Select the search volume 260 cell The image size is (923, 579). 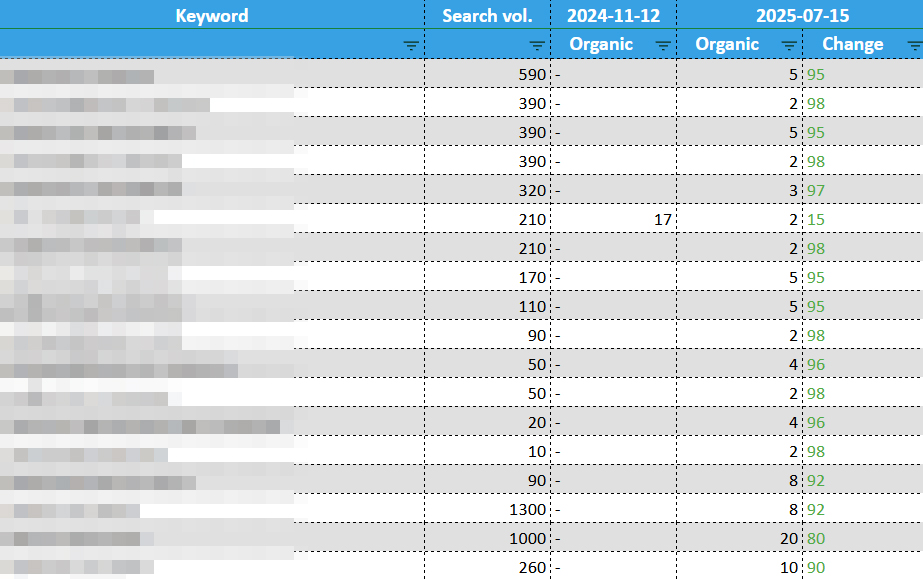tap(488, 568)
